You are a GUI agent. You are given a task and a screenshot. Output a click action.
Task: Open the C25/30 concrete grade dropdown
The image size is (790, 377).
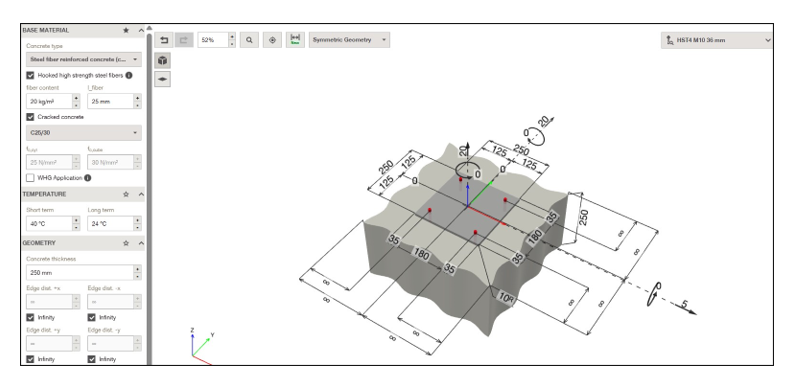click(x=84, y=133)
